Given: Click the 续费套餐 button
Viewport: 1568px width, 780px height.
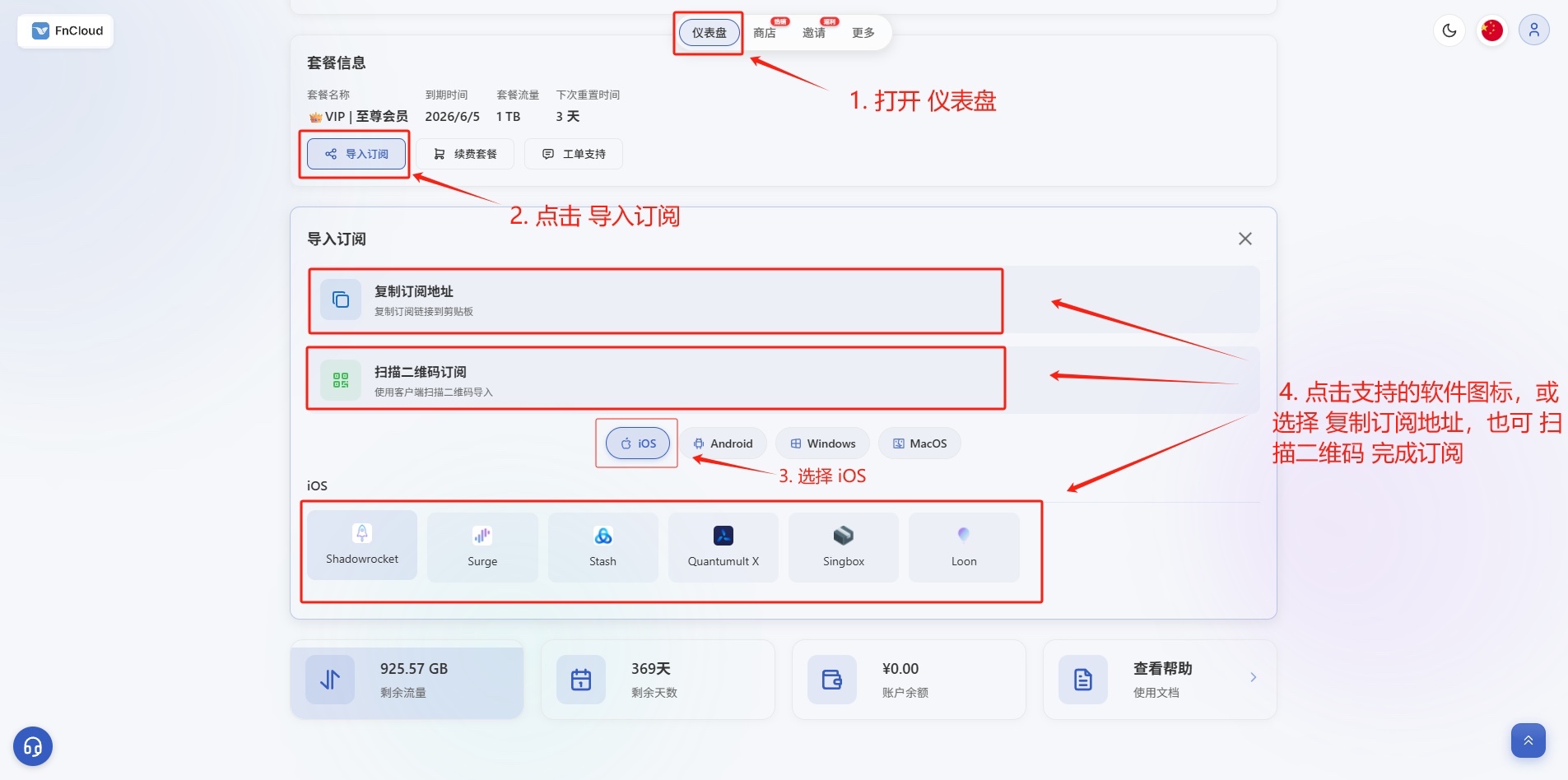Looking at the screenshot, I should click(465, 154).
